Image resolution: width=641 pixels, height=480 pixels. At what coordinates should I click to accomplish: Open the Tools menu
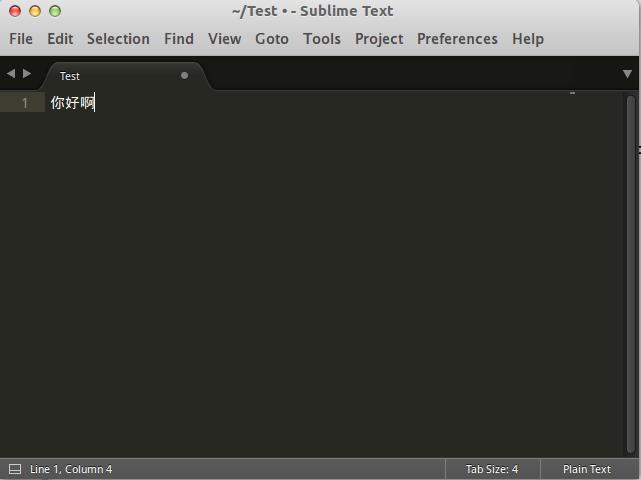tap(321, 39)
